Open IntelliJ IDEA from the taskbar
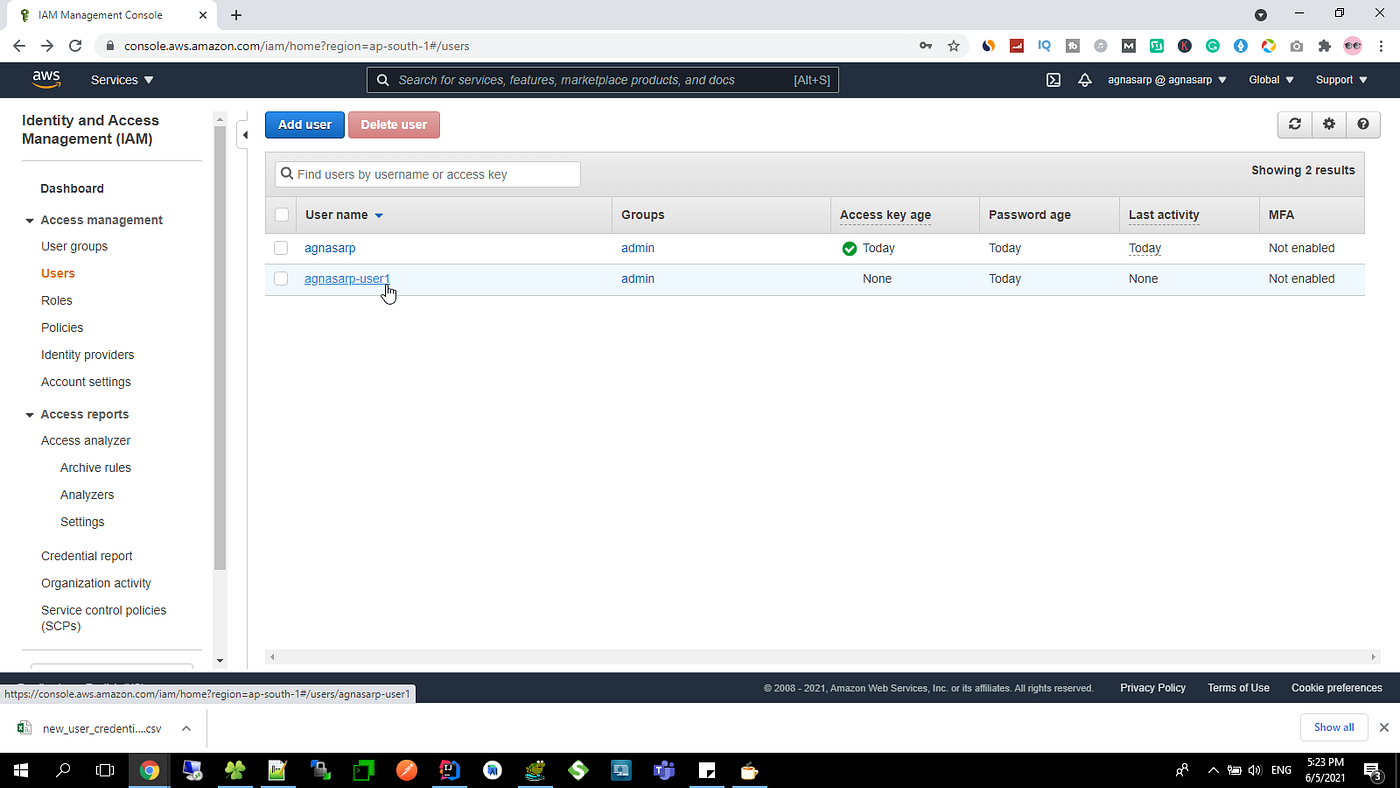This screenshot has height=788, width=1400. pyautogui.click(x=449, y=770)
